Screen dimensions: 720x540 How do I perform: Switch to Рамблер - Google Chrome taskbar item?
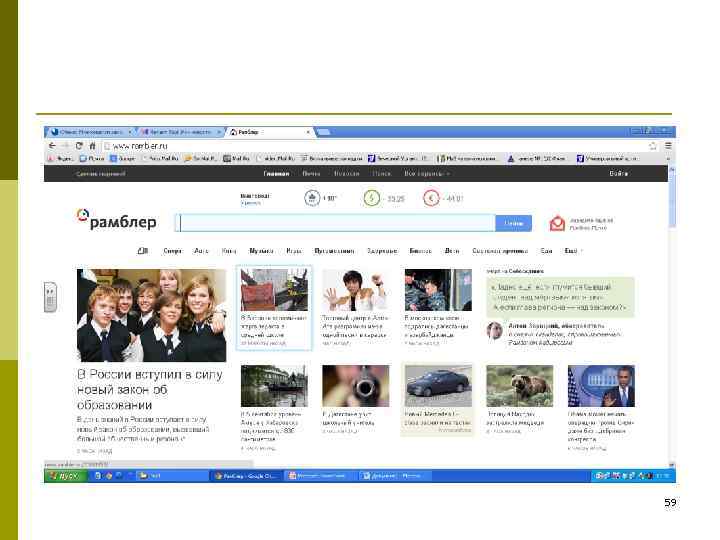point(246,476)
